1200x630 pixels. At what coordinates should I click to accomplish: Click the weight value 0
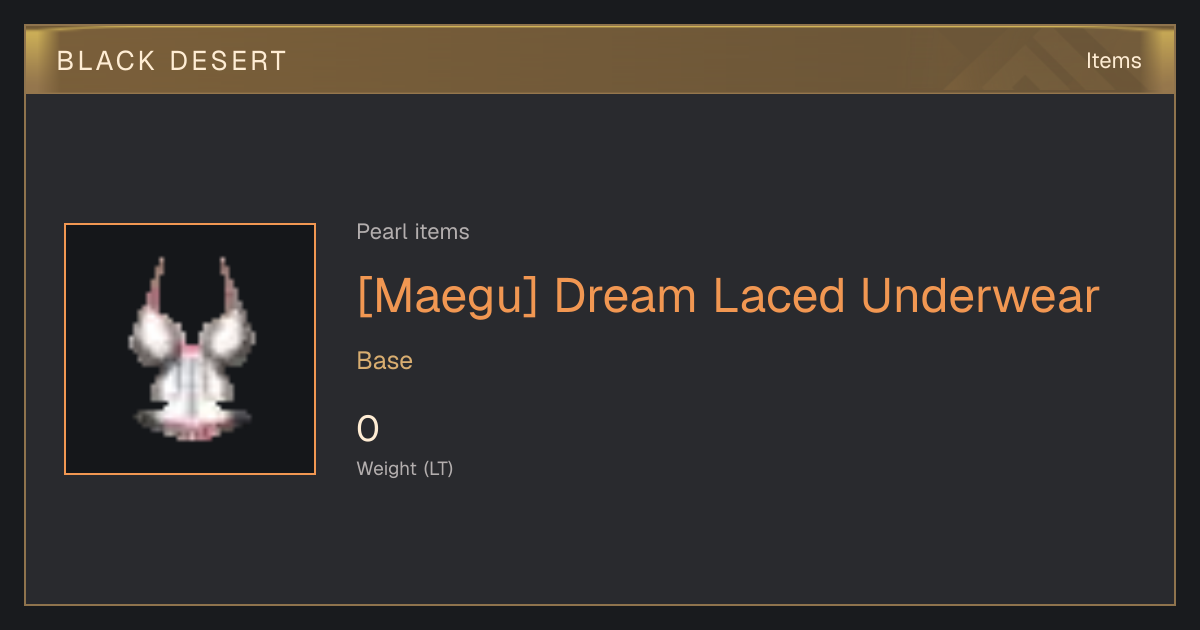[x=368, y=429]
